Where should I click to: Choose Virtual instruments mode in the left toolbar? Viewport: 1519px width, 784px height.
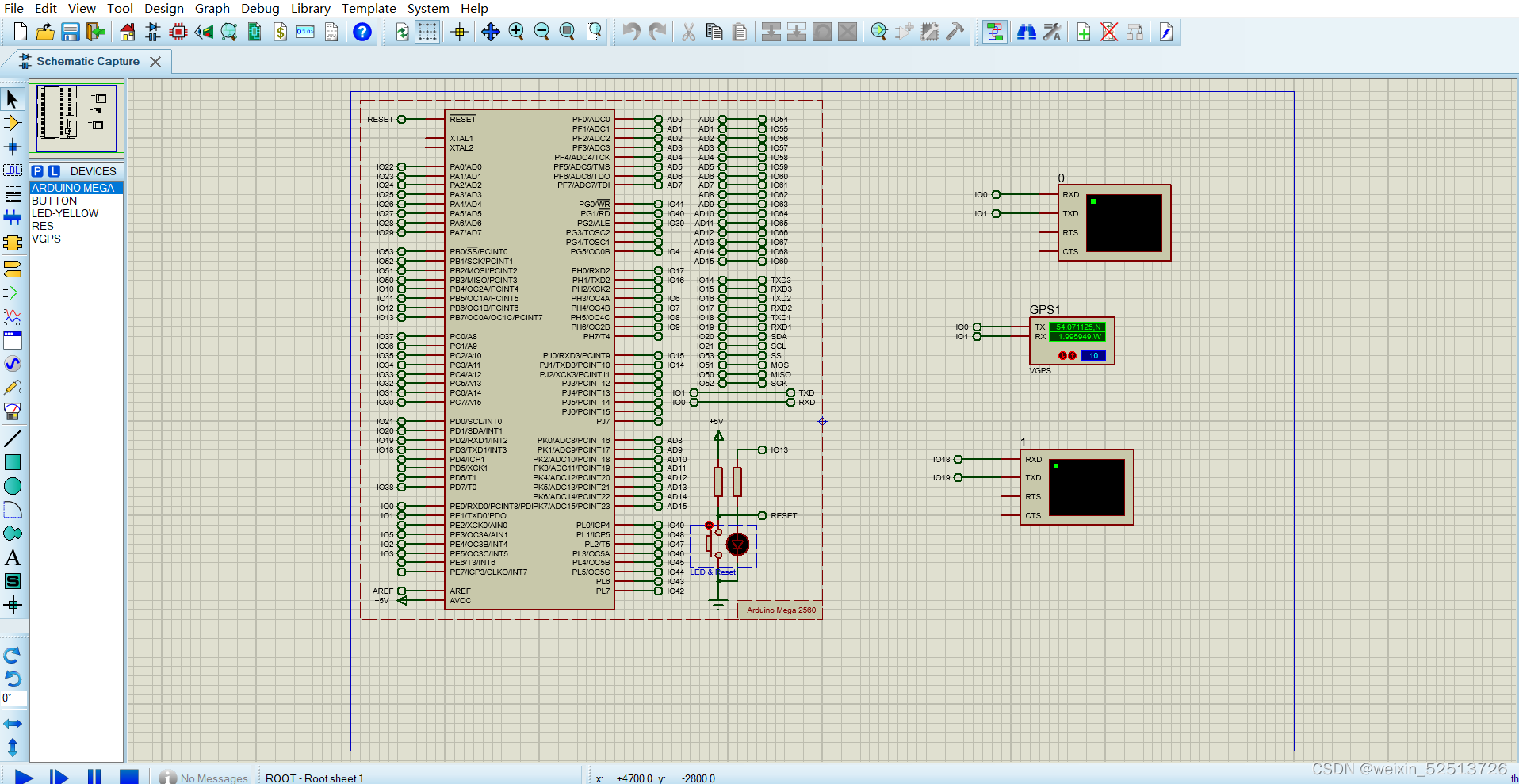(13, 411)
